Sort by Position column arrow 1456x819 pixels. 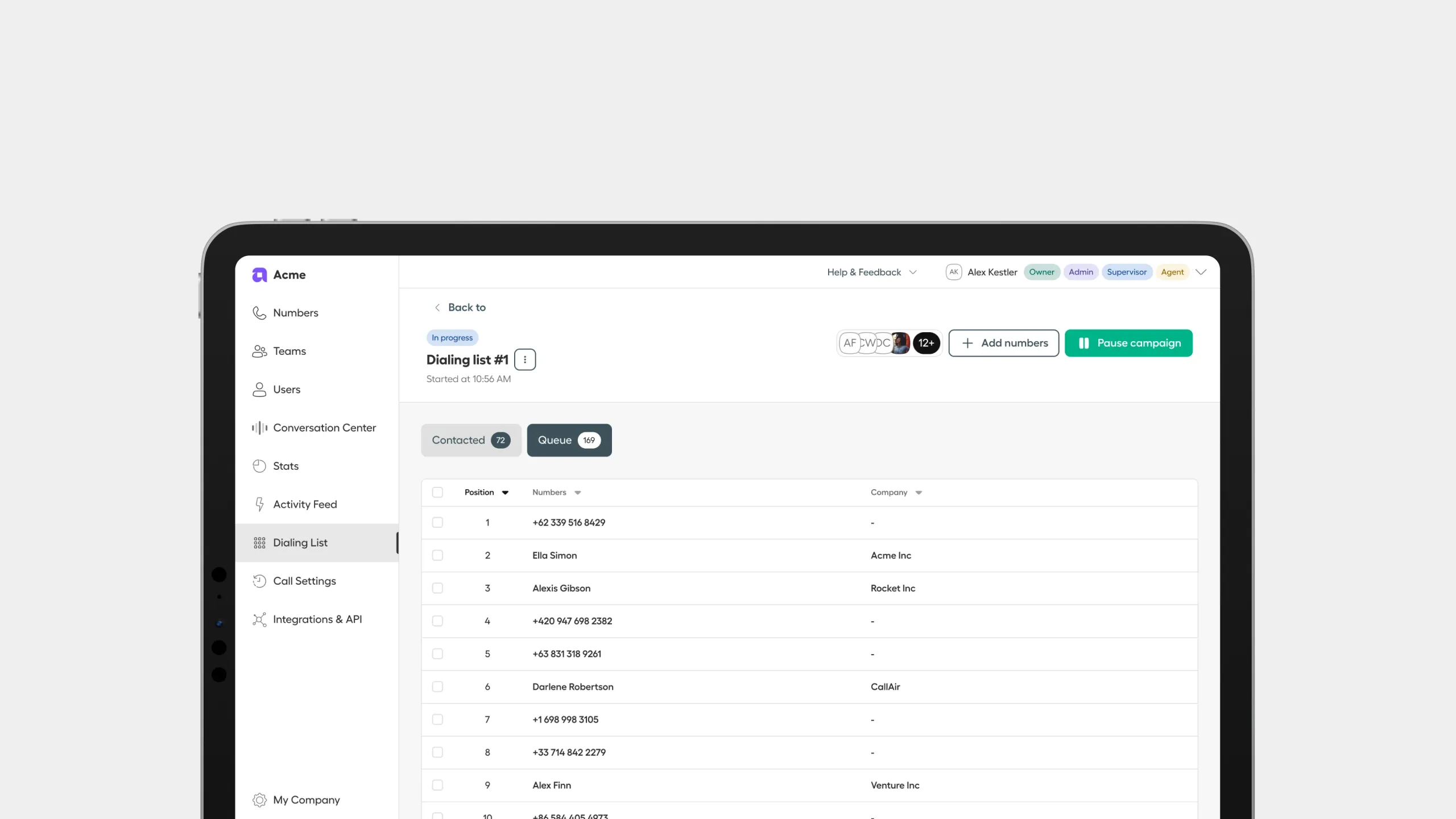click(x=505, y=493)
